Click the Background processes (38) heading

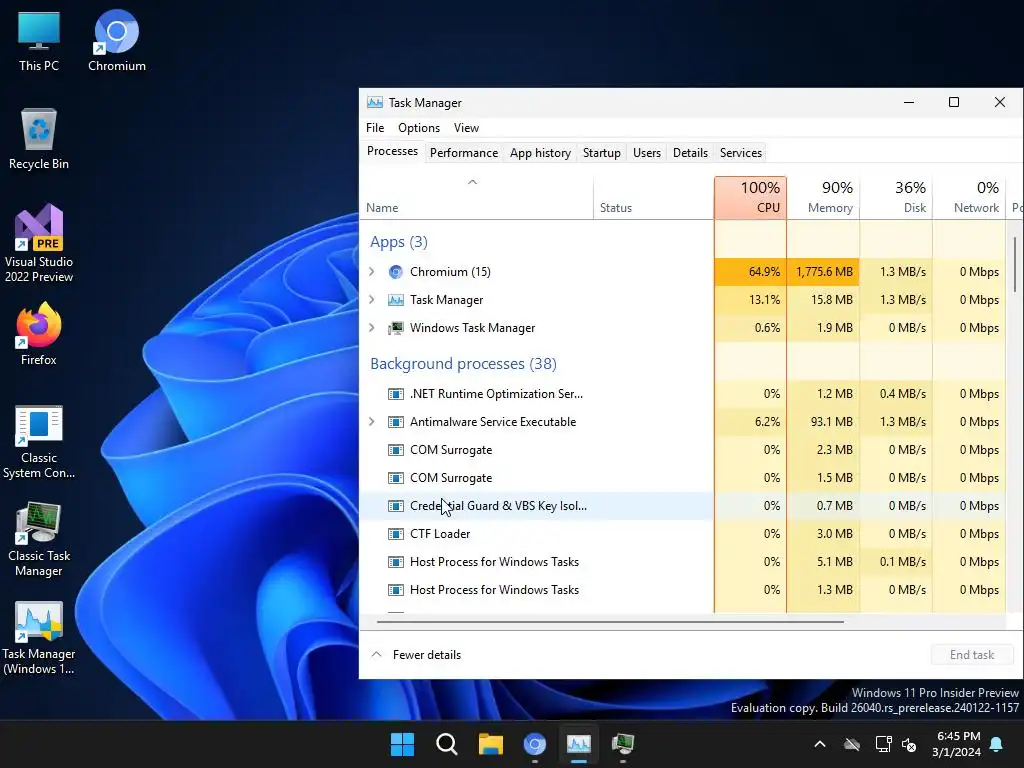coord(463,364)
